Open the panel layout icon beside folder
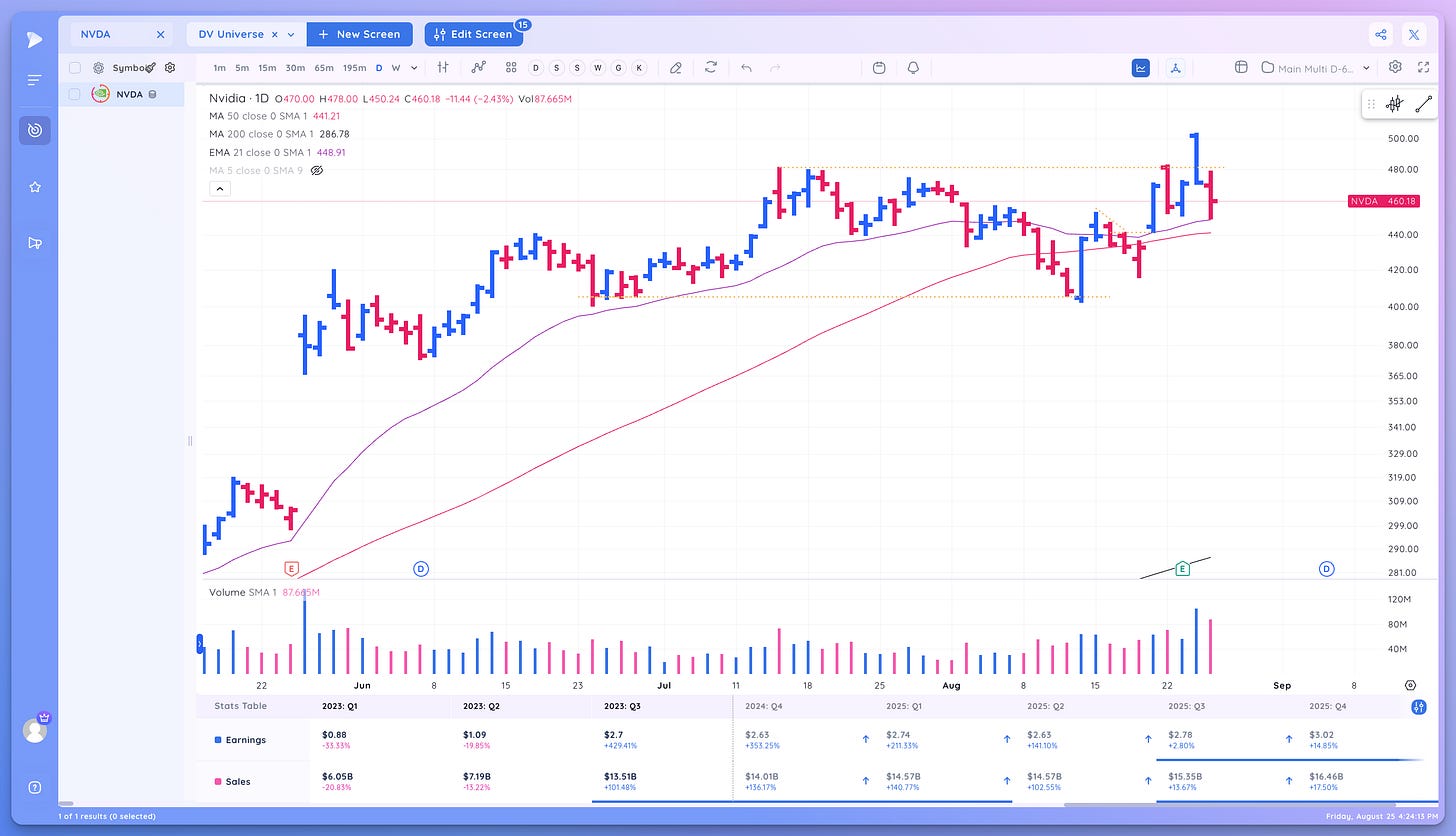This screenshot has height=836, width=1456. point(1241,67)
